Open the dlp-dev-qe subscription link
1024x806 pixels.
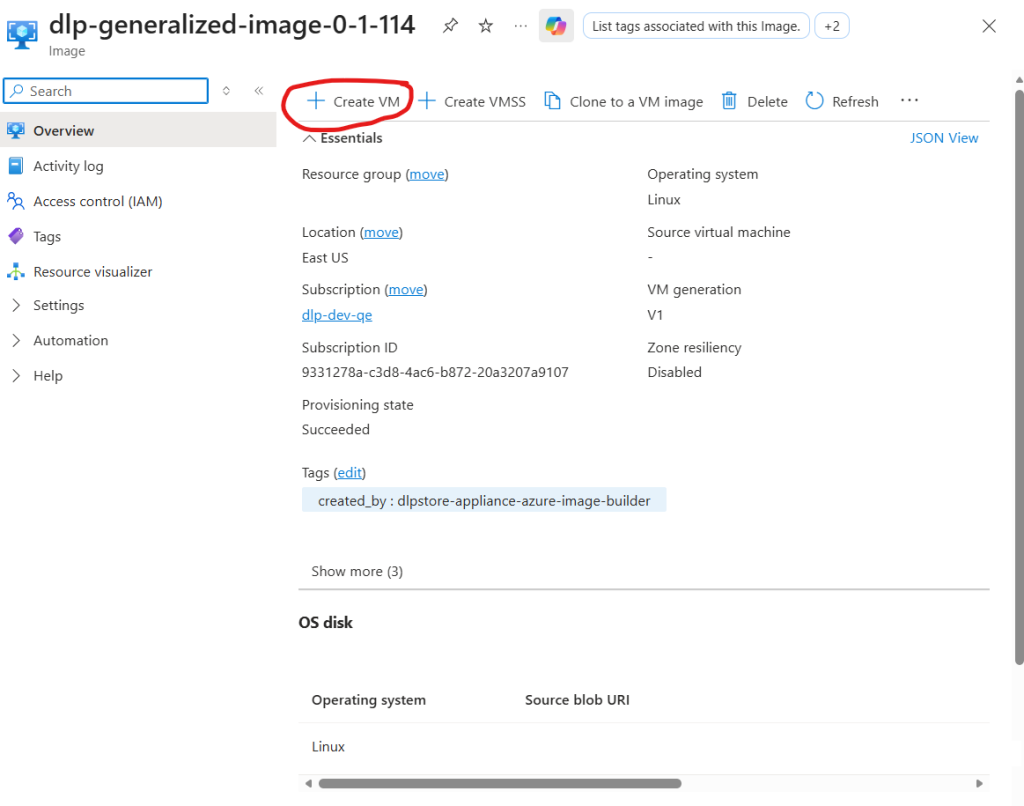coord(337,315)
